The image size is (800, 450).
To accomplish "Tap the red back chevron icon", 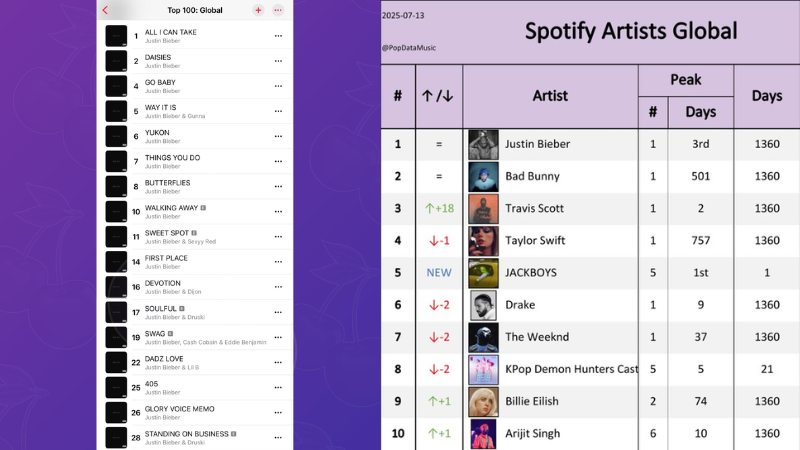I will point(106,10).
